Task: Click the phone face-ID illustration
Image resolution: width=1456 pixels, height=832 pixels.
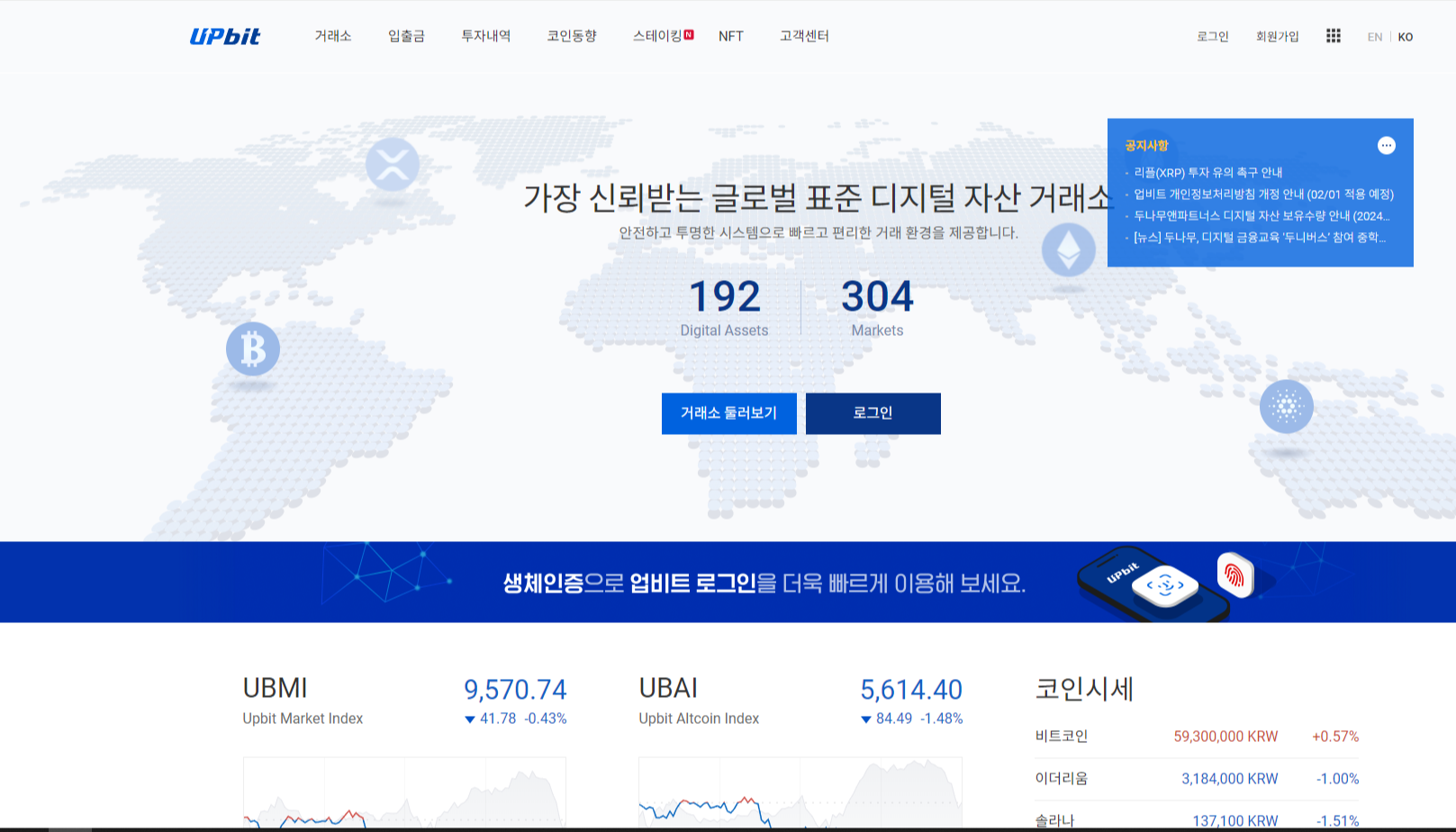Action: (1154, 583)
